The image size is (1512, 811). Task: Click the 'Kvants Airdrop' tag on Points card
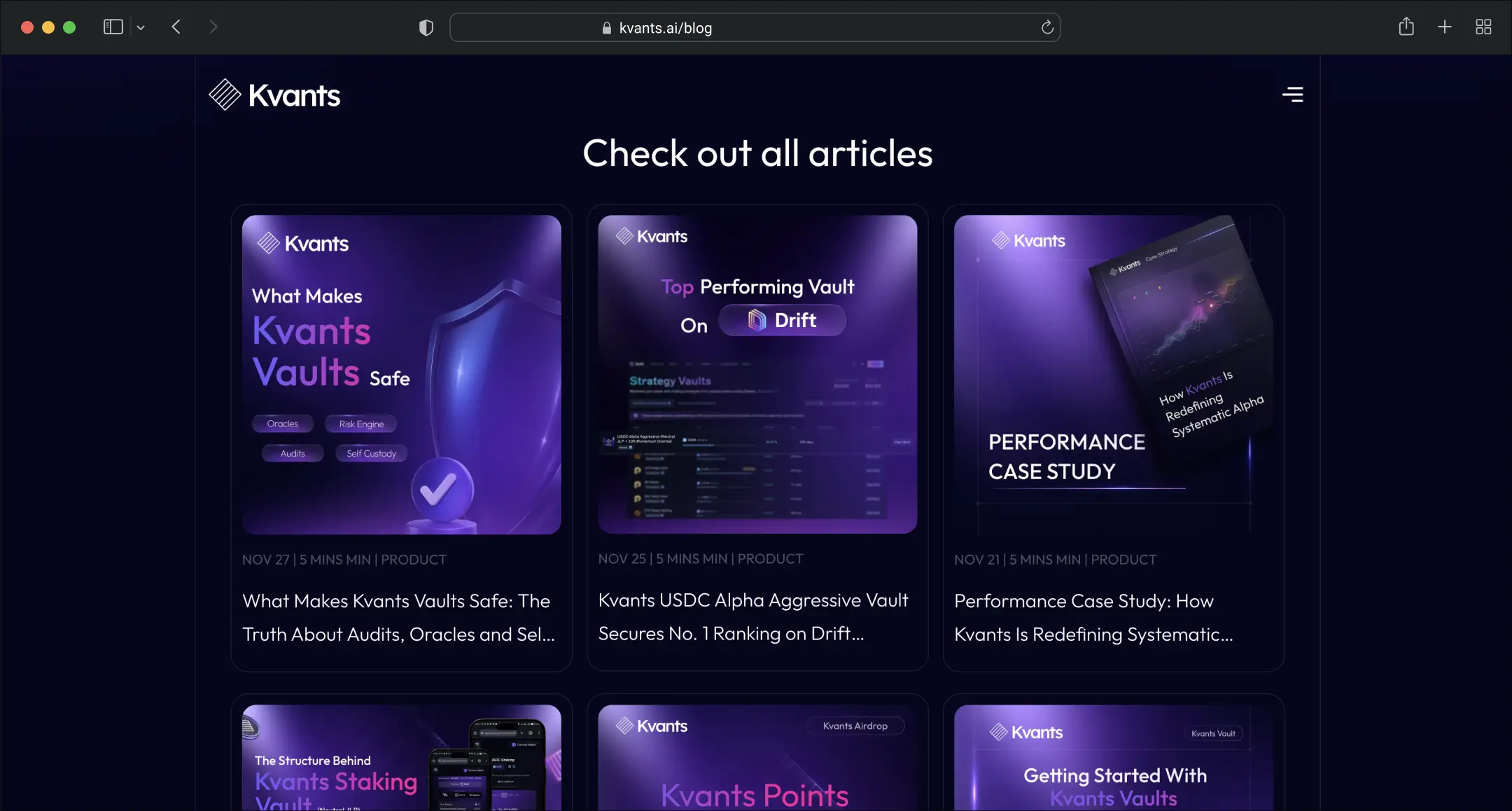(x=855, y=726)
